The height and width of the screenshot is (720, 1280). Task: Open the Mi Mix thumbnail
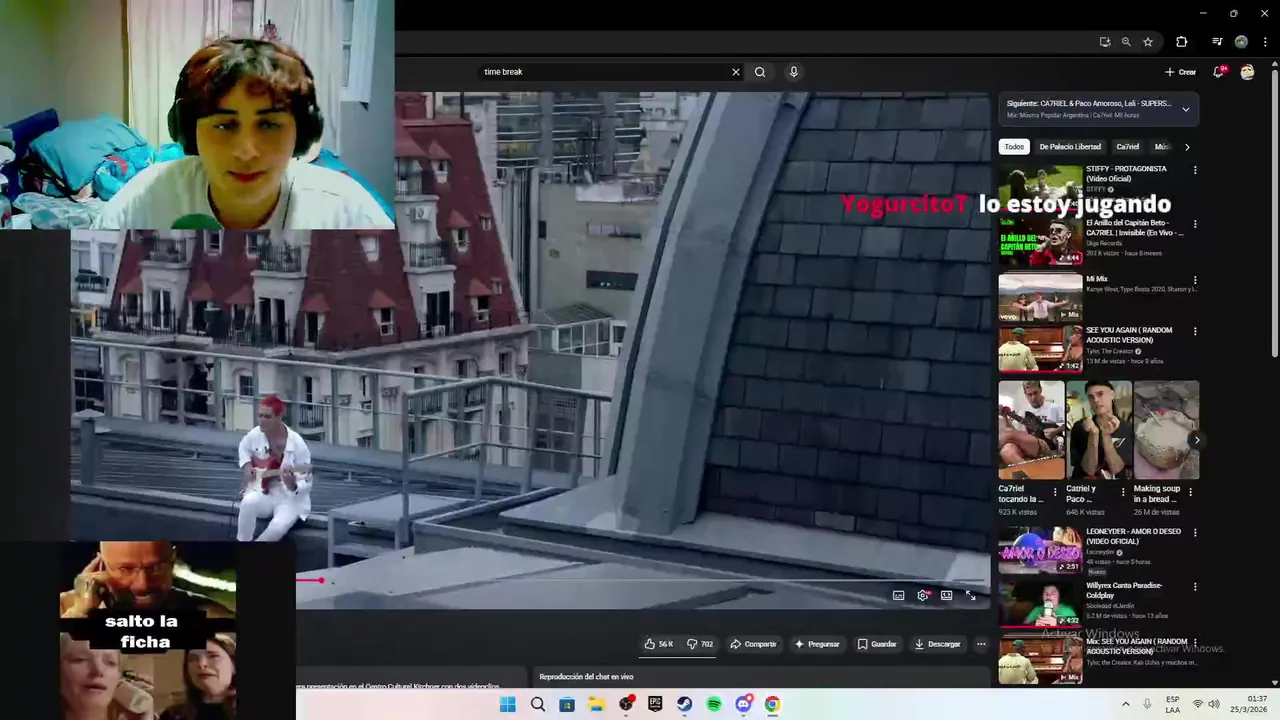pyautogui.click(x=1040, y=297)
